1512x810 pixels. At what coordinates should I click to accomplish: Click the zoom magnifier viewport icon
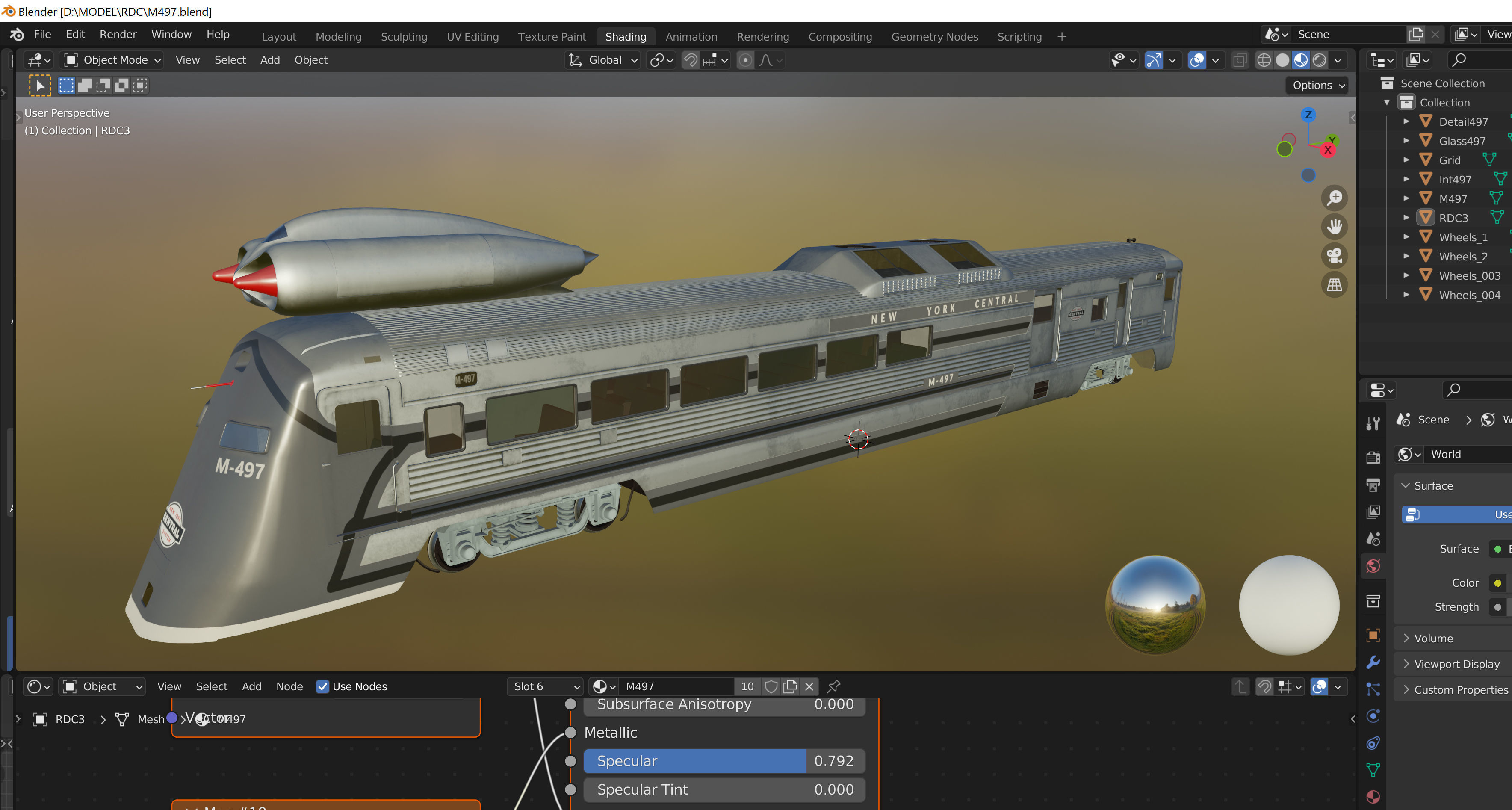(x=1334, y=198)
